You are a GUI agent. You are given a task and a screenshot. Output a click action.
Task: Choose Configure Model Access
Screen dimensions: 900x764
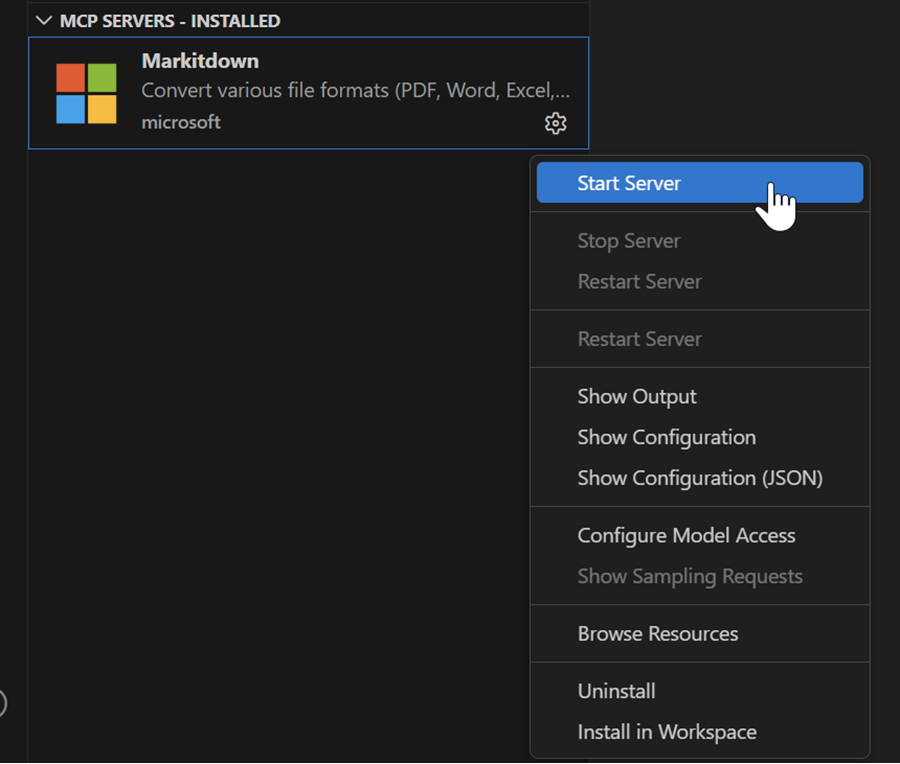(x=686, y=536)
